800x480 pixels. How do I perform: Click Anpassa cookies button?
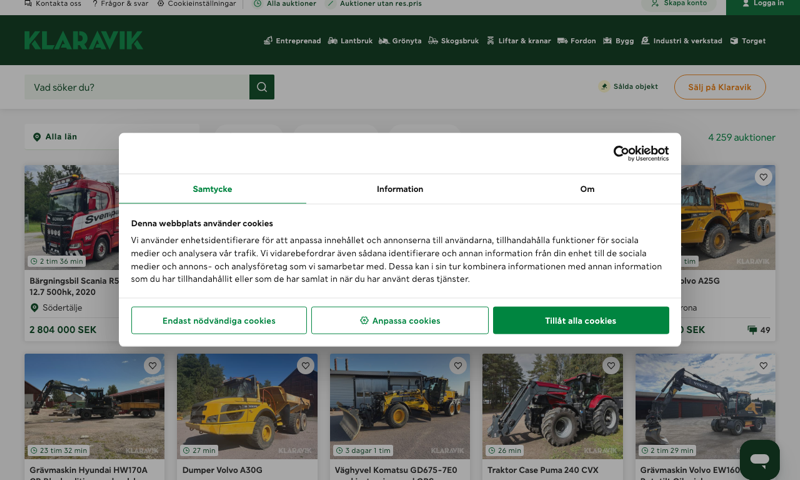[400, 321]
